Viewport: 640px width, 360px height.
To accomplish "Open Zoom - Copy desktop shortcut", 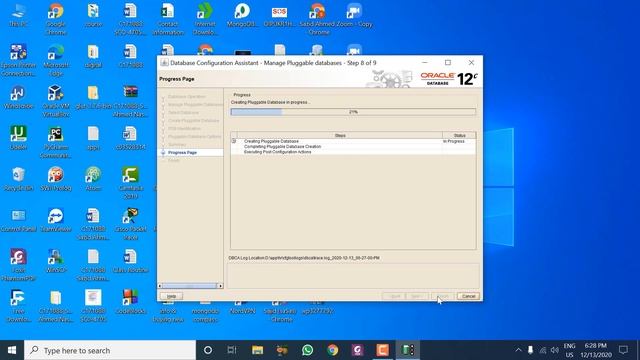I will click(x=354, y=16).
